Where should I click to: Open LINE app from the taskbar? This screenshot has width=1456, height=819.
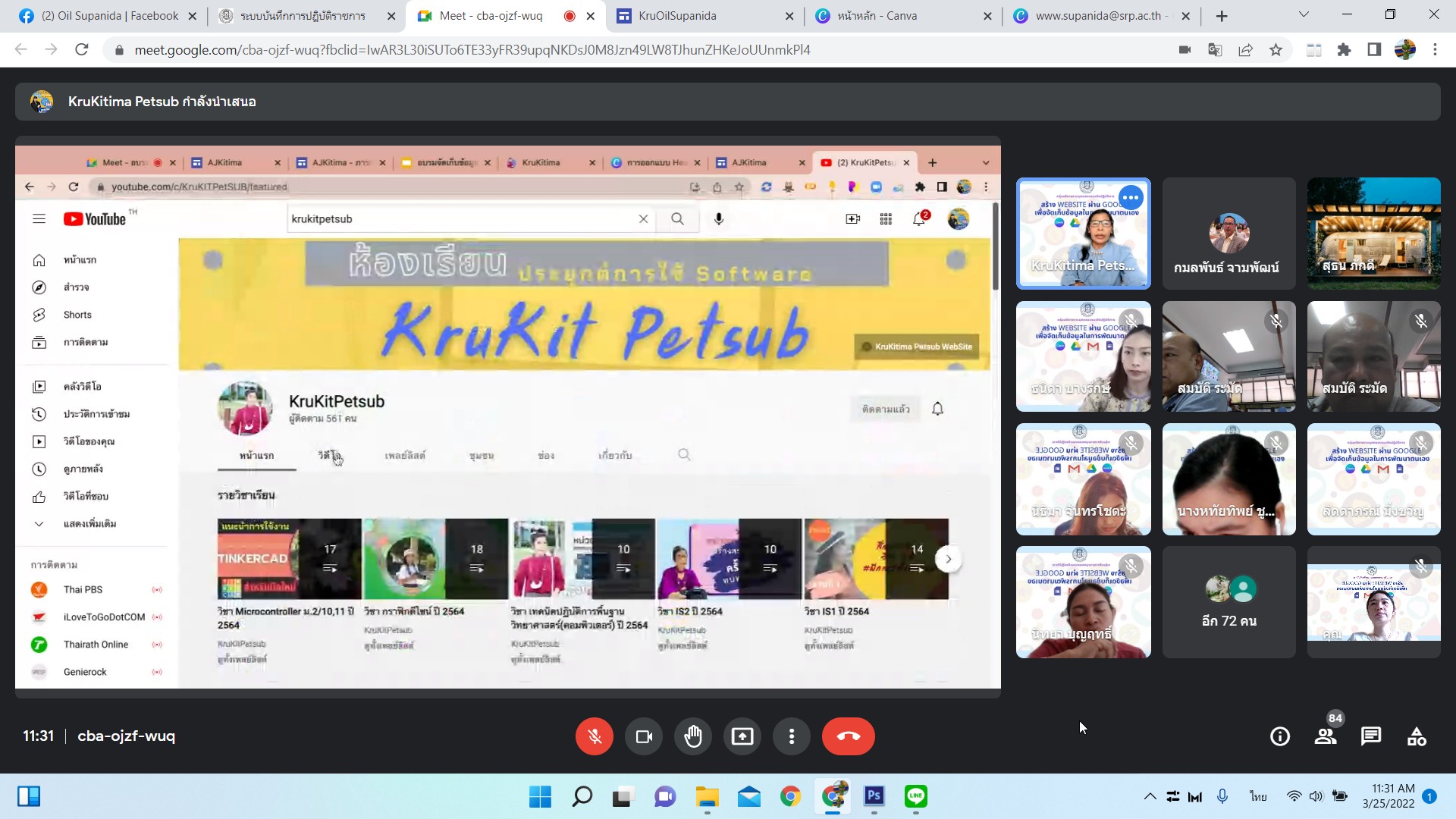pos(916,796)
